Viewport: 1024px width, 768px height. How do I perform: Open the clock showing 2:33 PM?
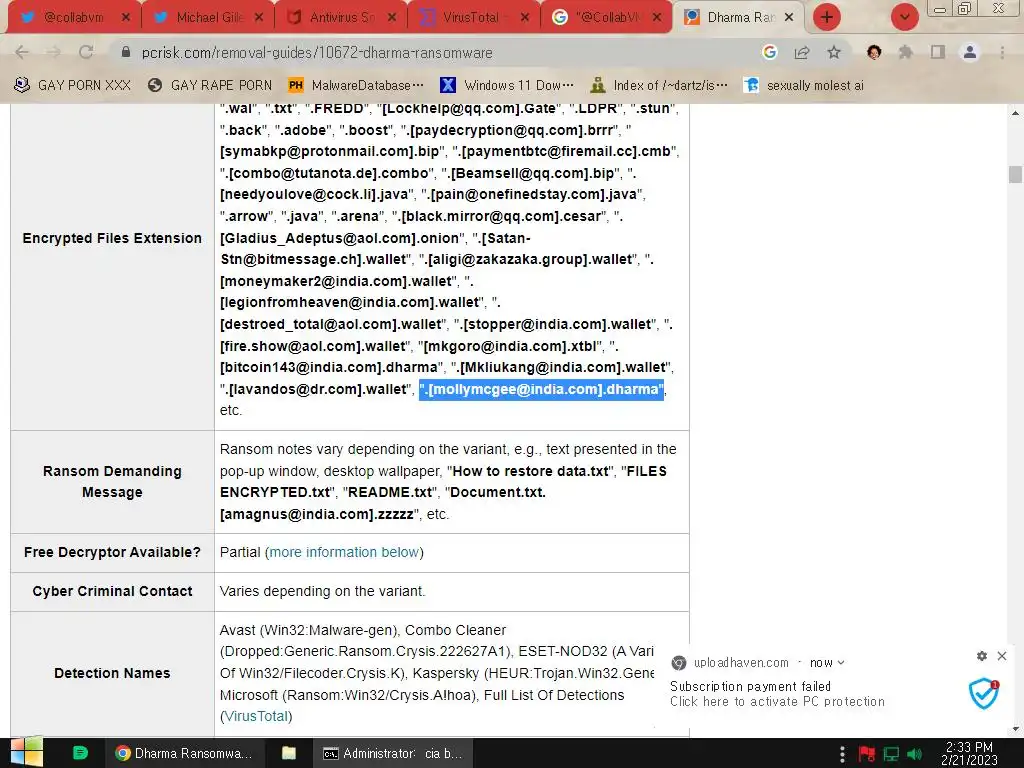[x=970, y=754]
